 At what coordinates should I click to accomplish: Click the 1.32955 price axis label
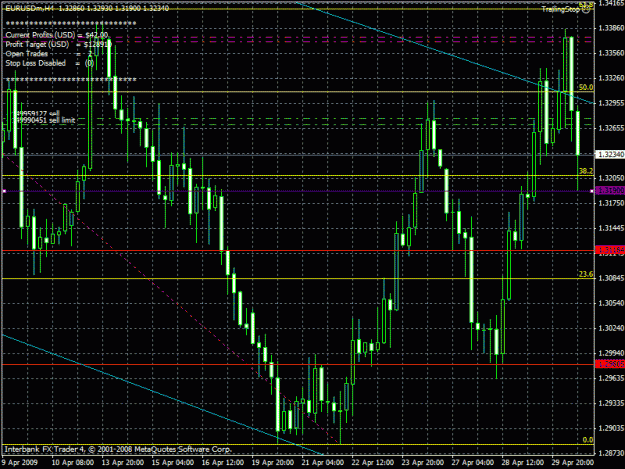tap(611, 103)
